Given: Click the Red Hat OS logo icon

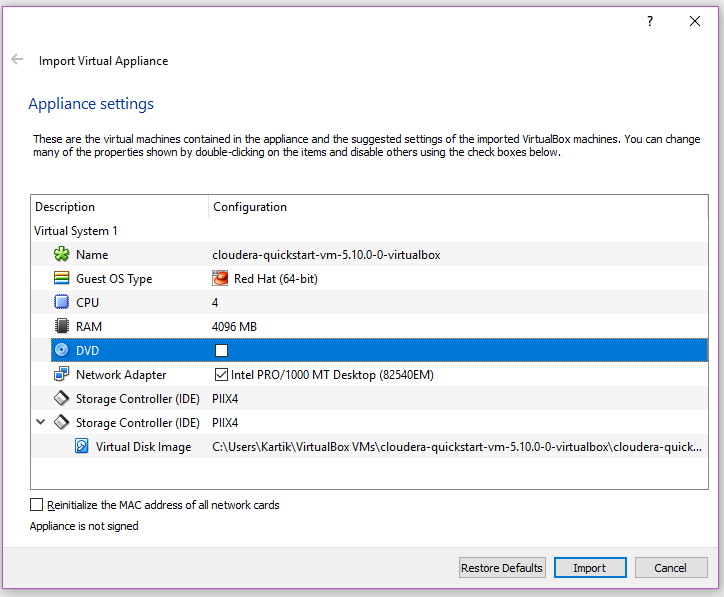Looking at the screenshot, I should point(221,279).
